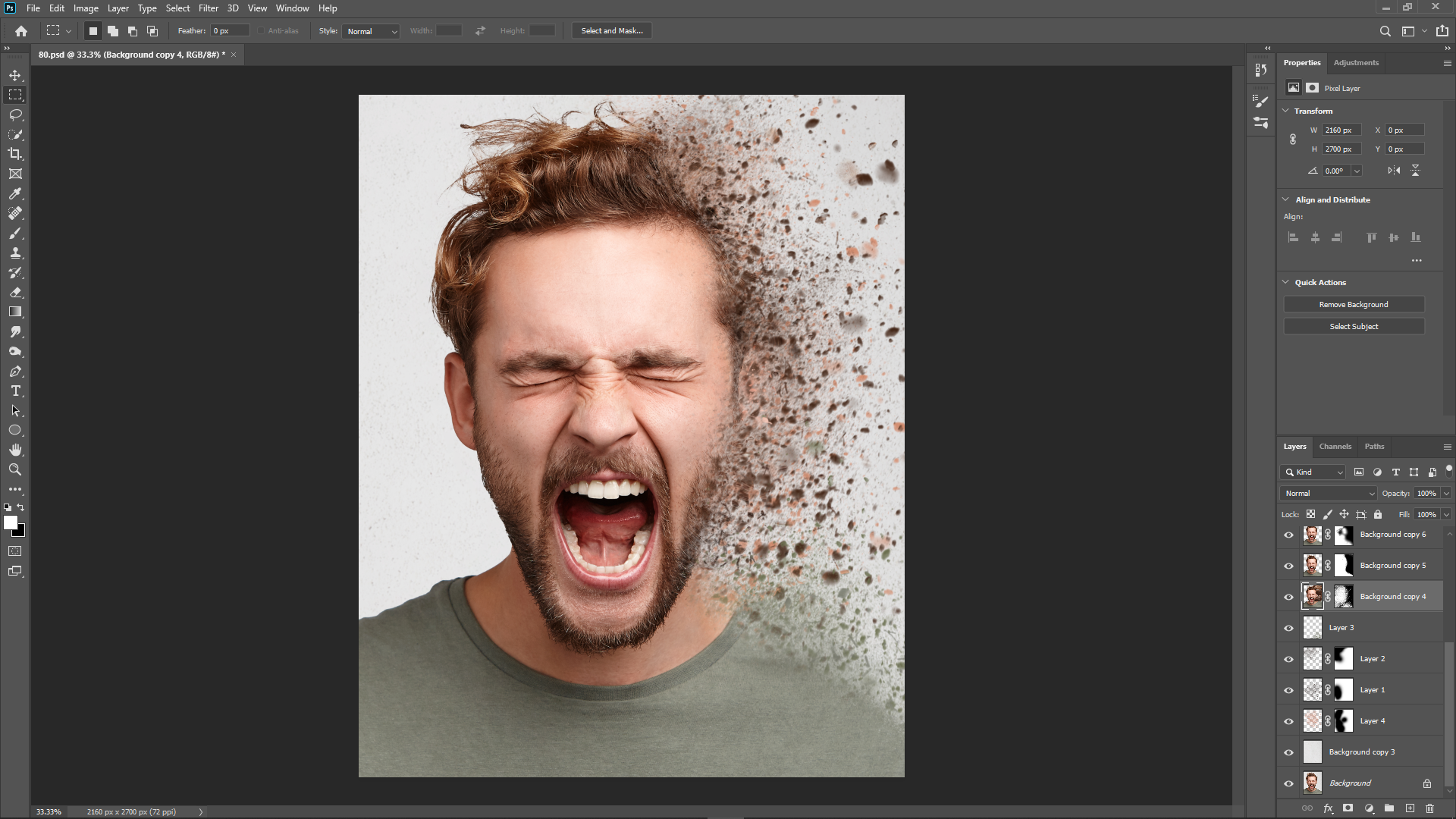
Task: Select the Clone Stamp tool
Action: pos(15,253)
